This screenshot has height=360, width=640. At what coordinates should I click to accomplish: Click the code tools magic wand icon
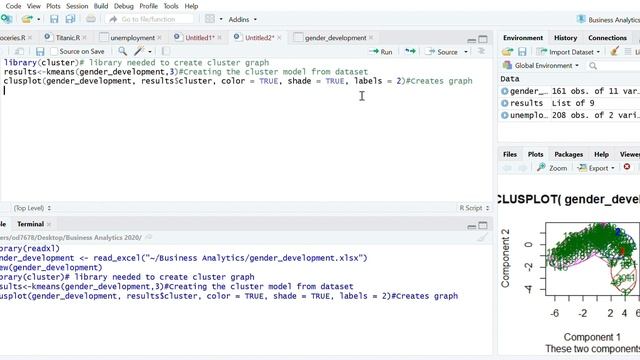tap(140, 51)
